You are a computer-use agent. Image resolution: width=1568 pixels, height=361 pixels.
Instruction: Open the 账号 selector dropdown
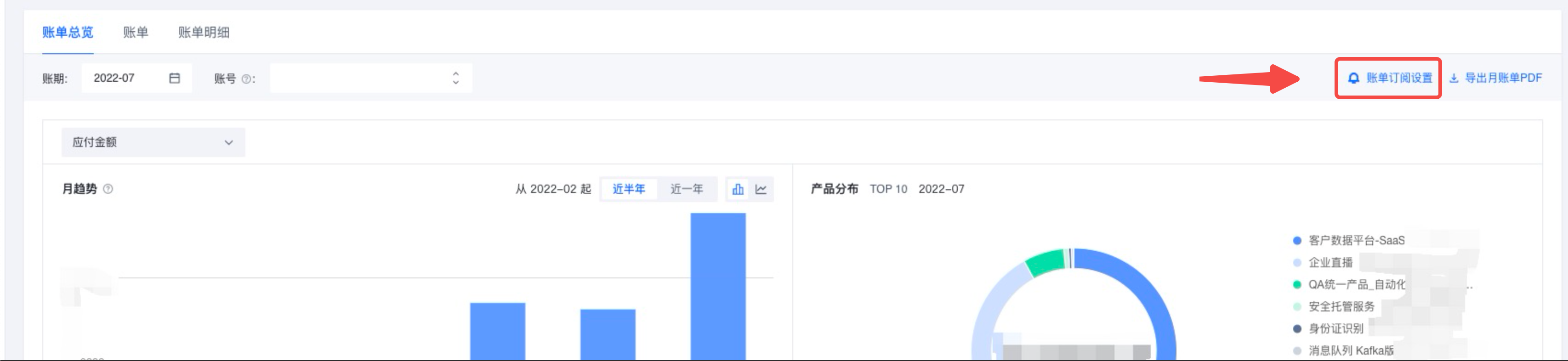371,78
